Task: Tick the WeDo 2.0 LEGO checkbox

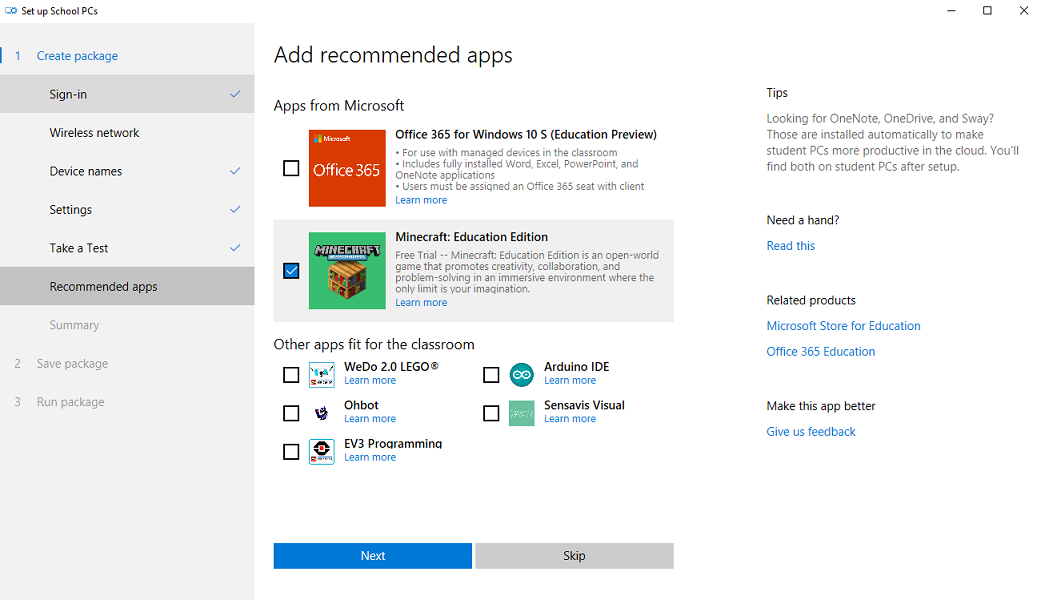Action: point(291,375)
